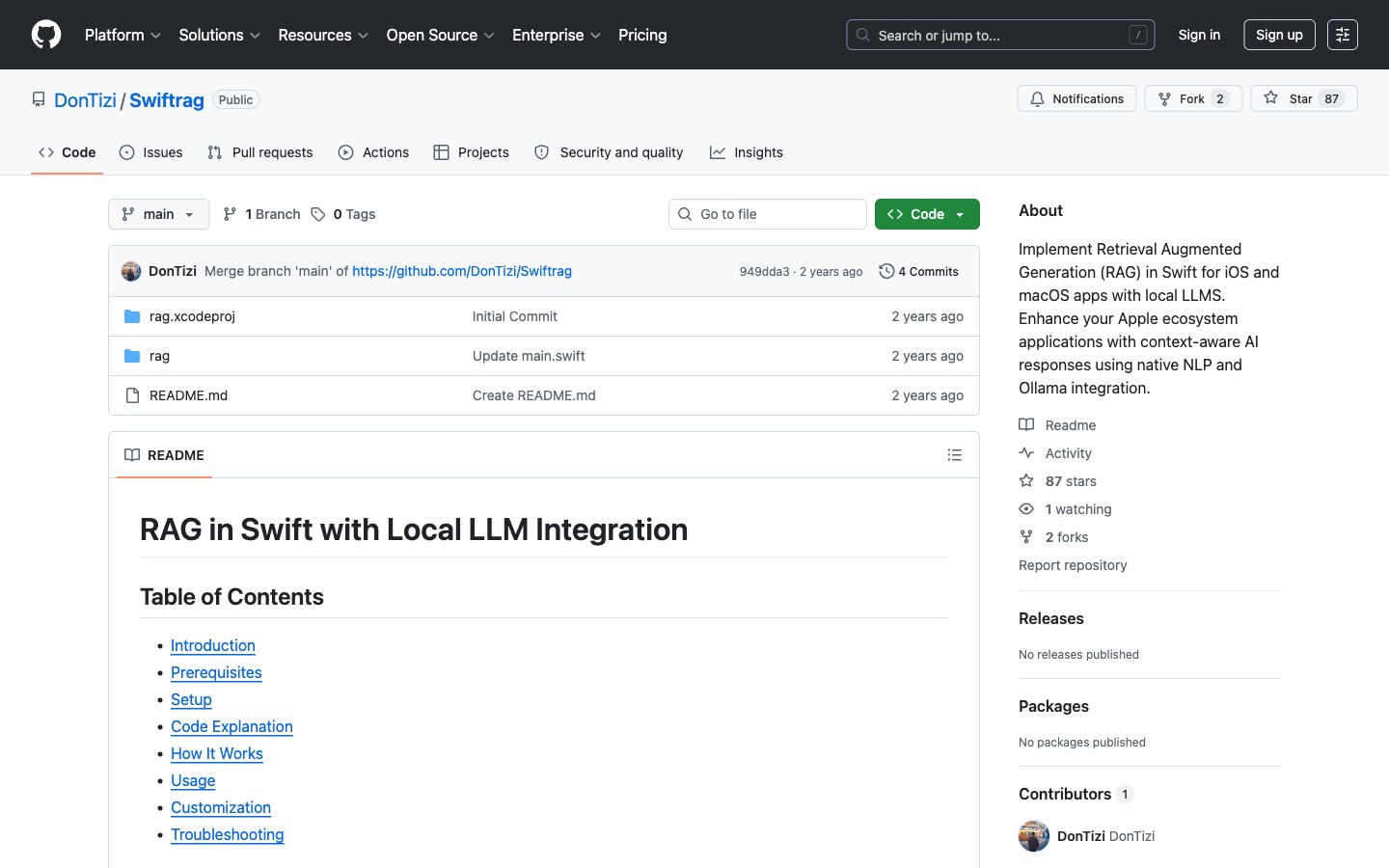
Task: Jump to Usage section
Action: [x=193, y=780]
